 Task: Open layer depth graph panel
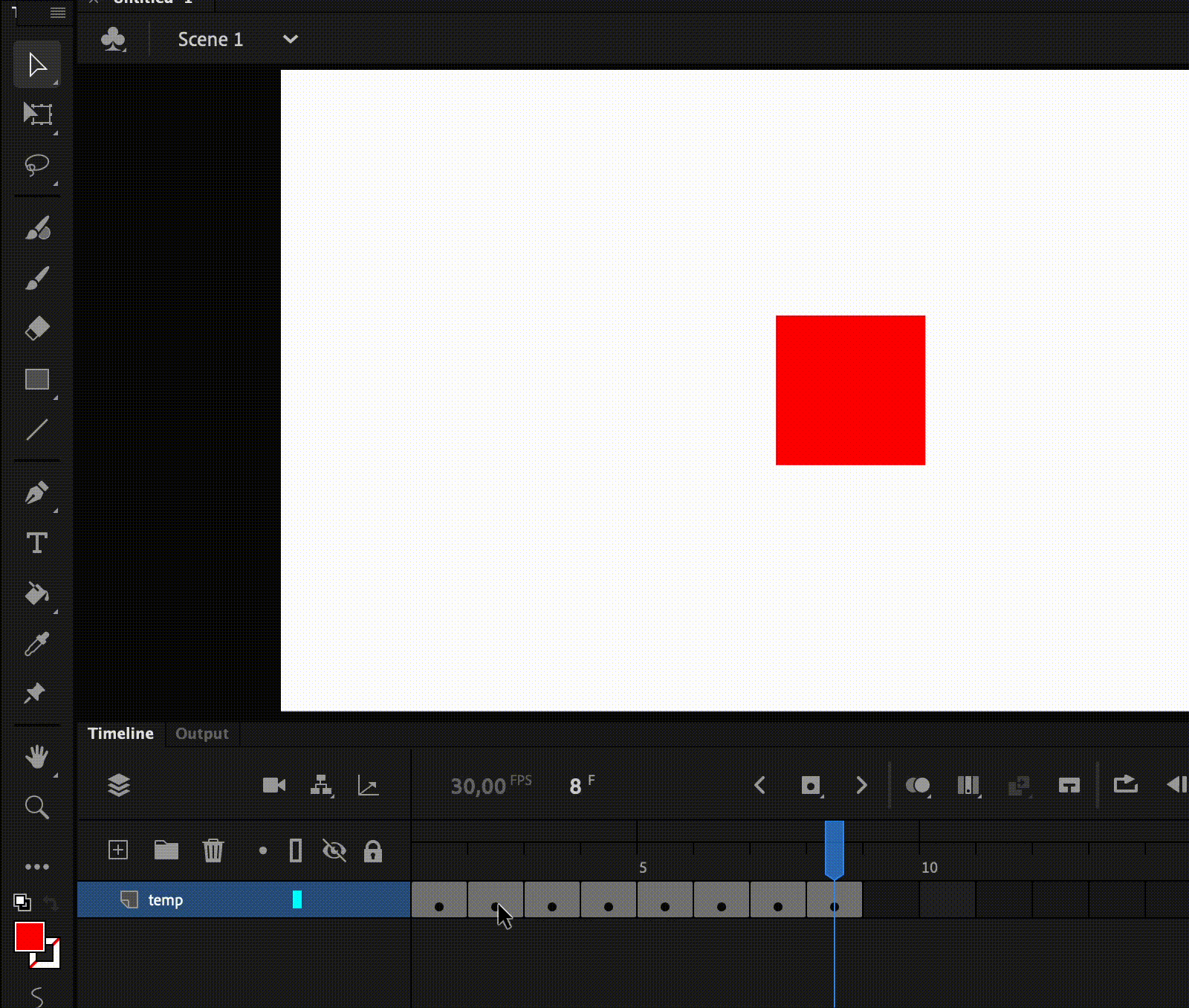(369, 786)
